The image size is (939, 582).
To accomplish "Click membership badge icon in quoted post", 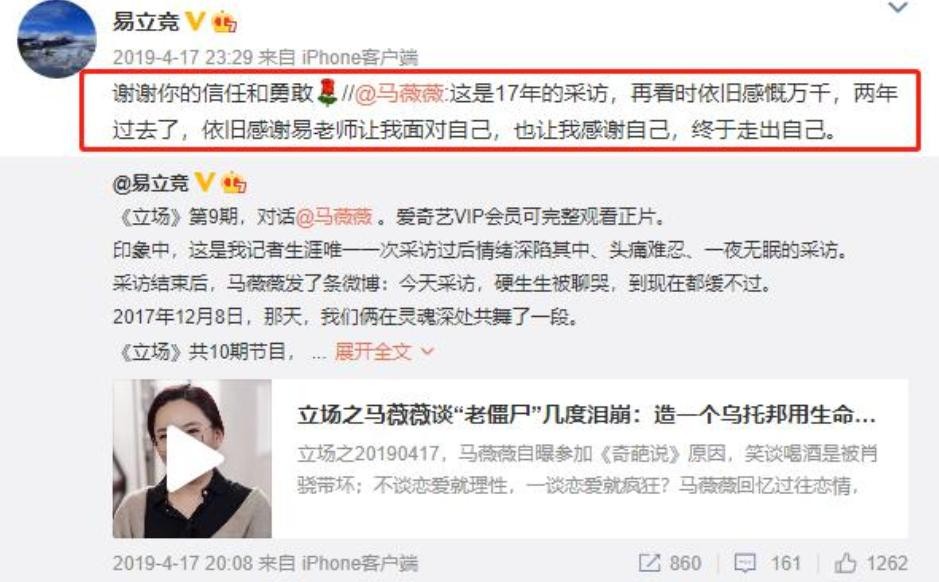I will coord(234,182).
